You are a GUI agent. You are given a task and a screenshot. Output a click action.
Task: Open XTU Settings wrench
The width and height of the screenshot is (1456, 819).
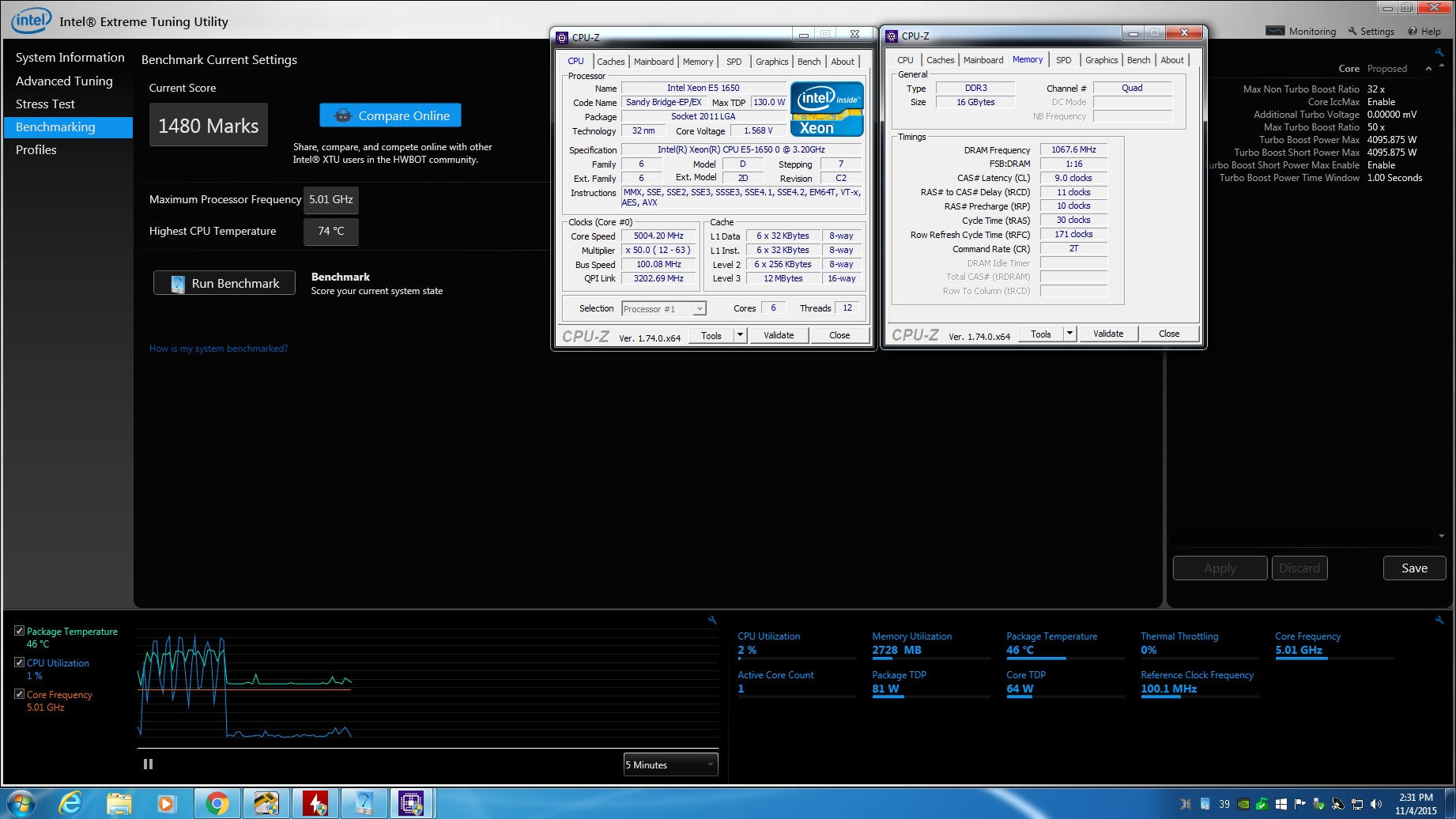pos(1371,32)
